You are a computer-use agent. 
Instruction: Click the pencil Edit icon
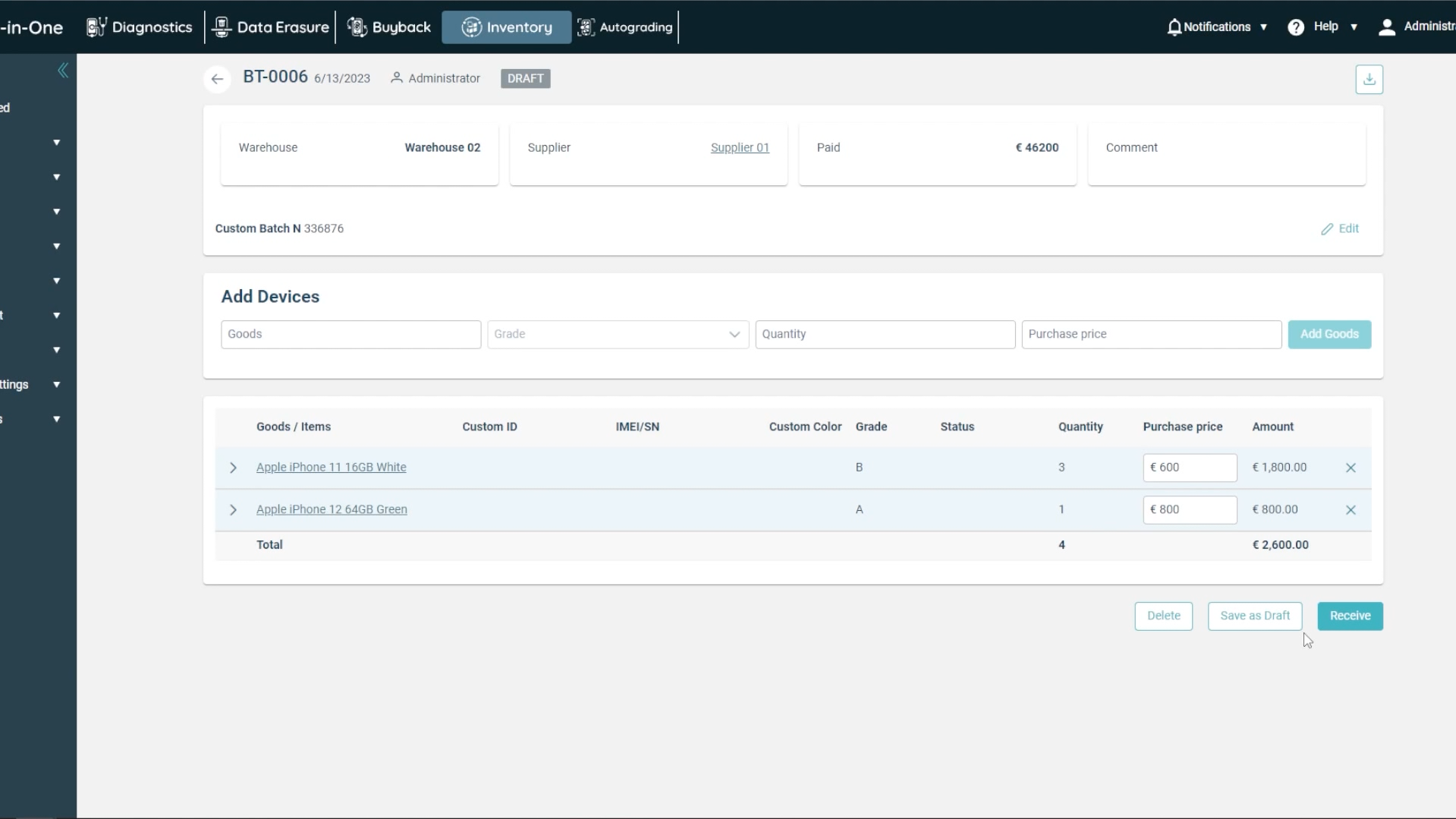click(1326, 229)
